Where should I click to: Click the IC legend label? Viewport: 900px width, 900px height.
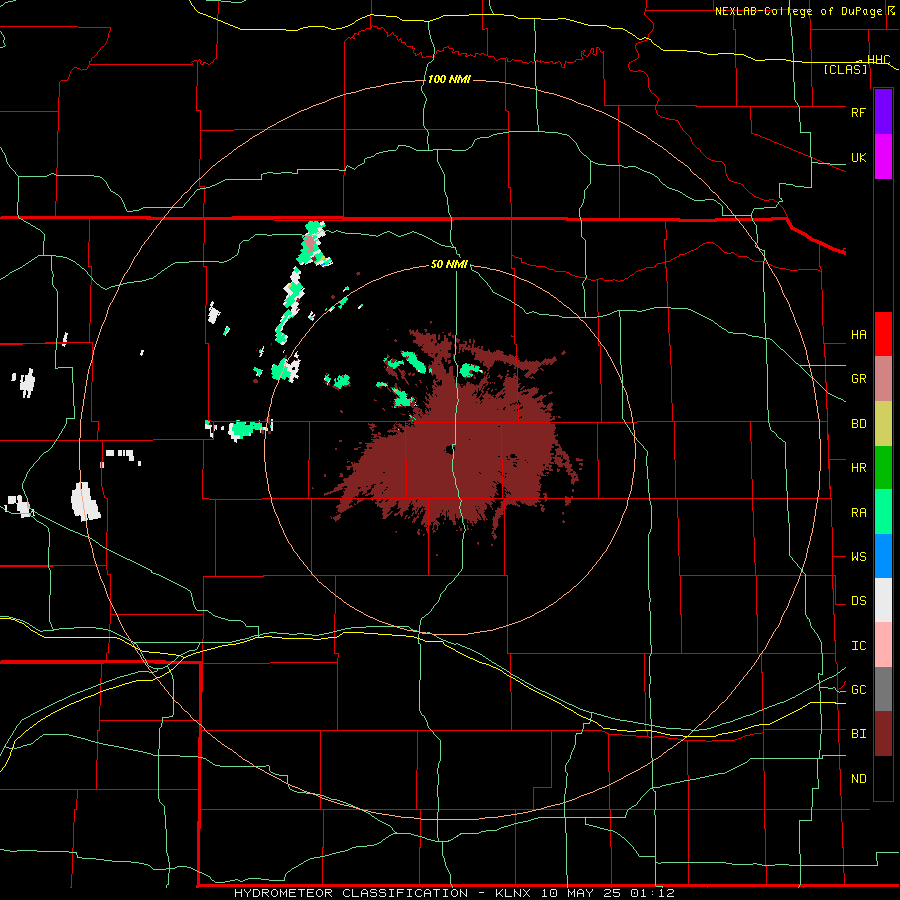(858, 646)
